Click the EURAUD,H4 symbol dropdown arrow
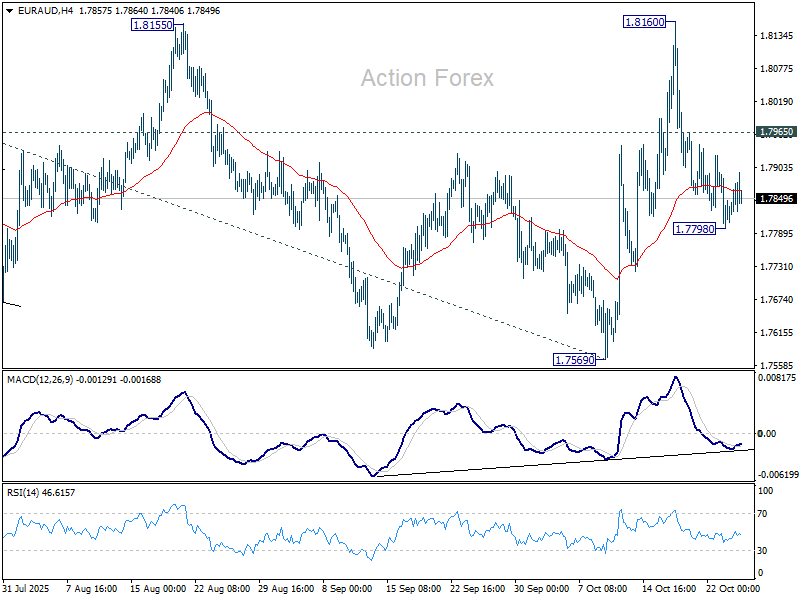Screen dimensions: 800x600 coord(8,13)
